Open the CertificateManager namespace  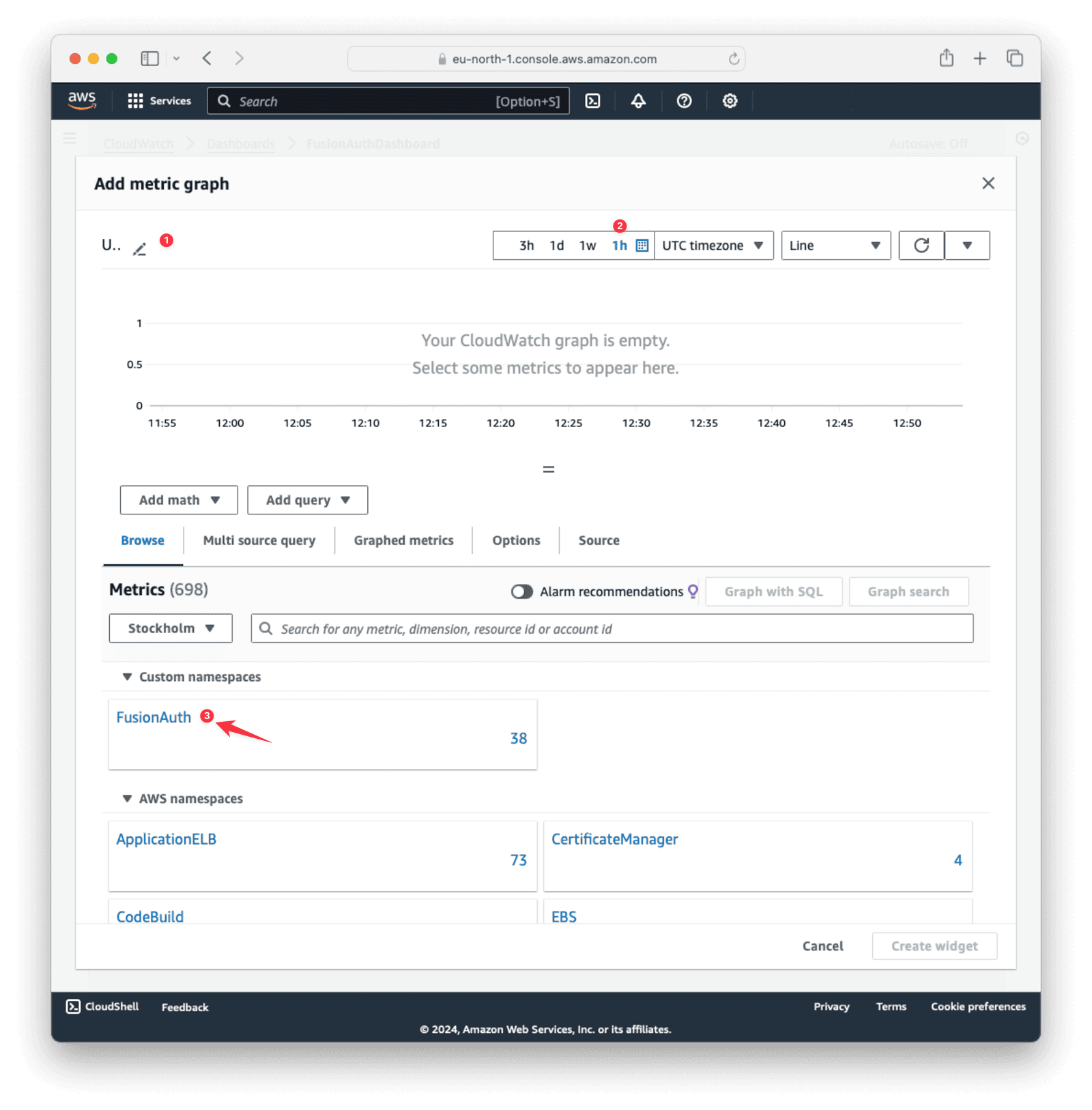coord(614,838)
